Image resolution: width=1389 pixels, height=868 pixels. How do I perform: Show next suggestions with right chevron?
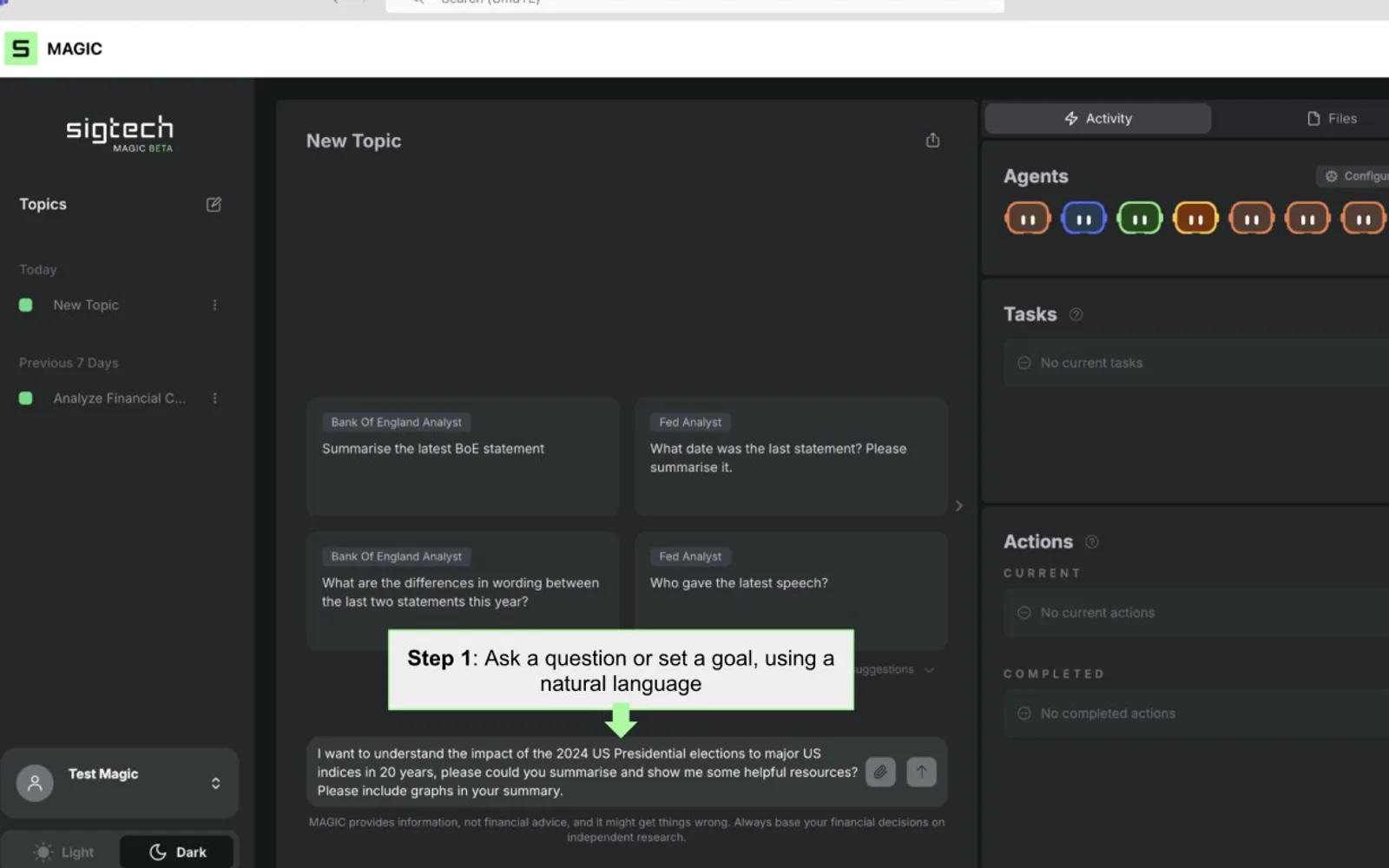(x=958, y=505)
